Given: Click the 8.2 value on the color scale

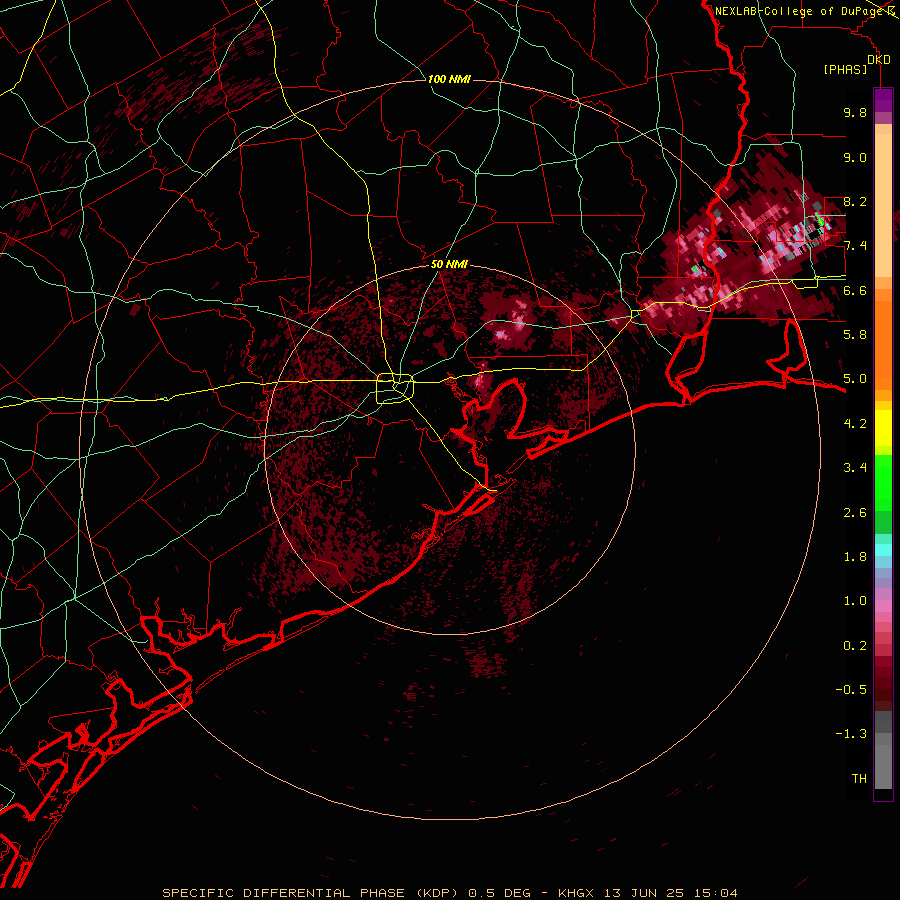Looking at the screenshot, I should (x=855, y=201).
